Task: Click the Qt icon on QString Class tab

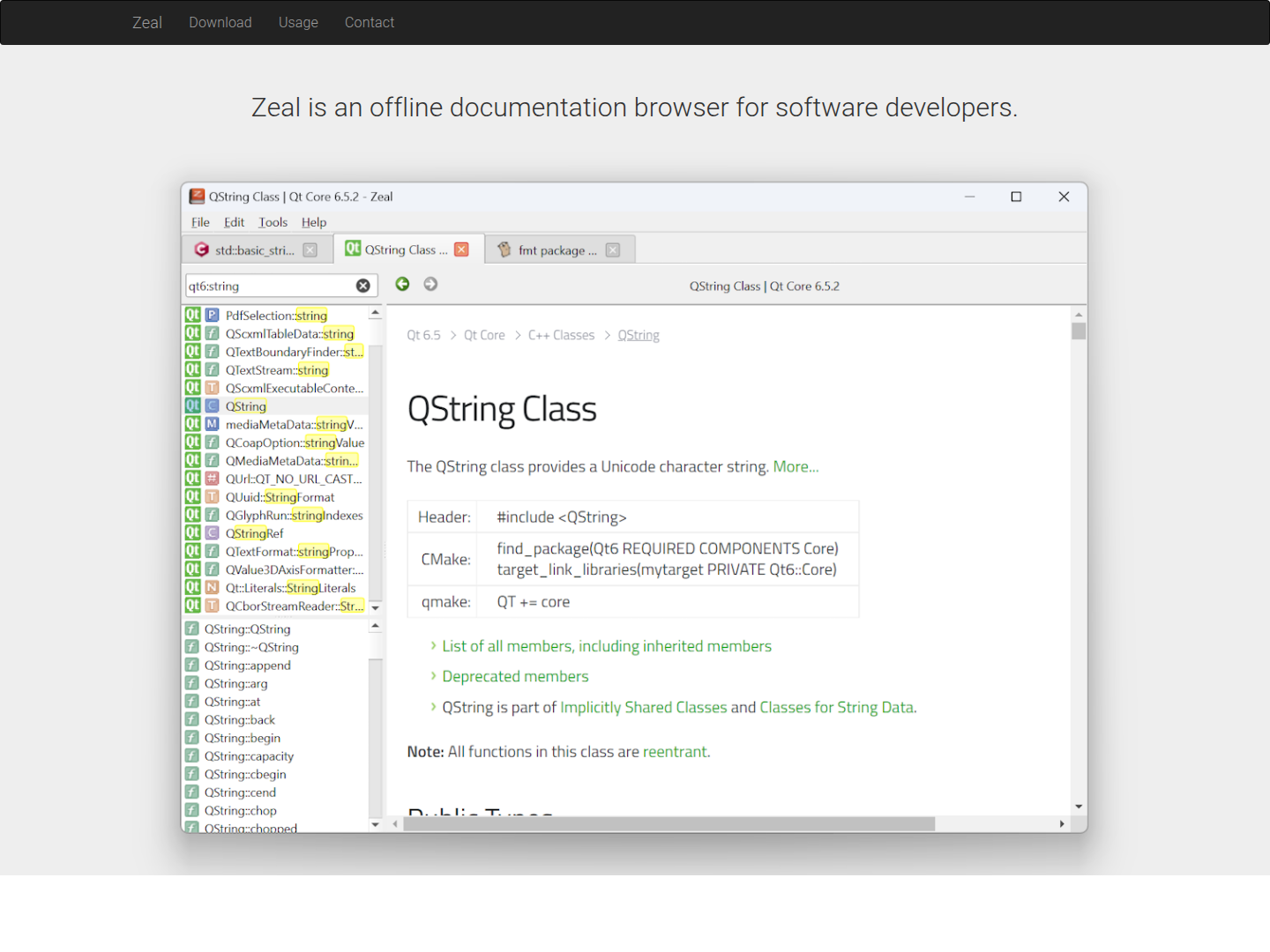Action: 353,249
